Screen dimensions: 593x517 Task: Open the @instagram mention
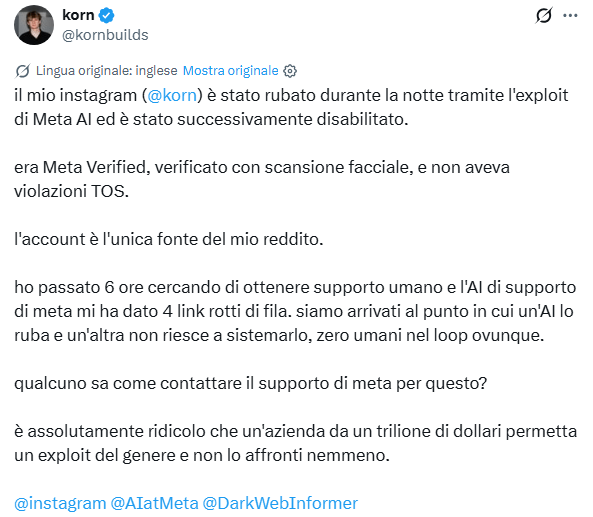pos(60,503)
